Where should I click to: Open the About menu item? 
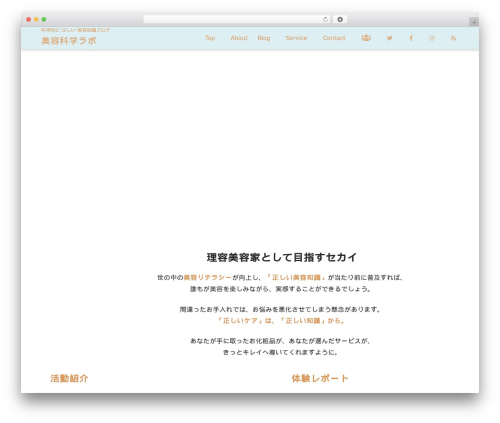pyautogui.click(x=239, y=38)
